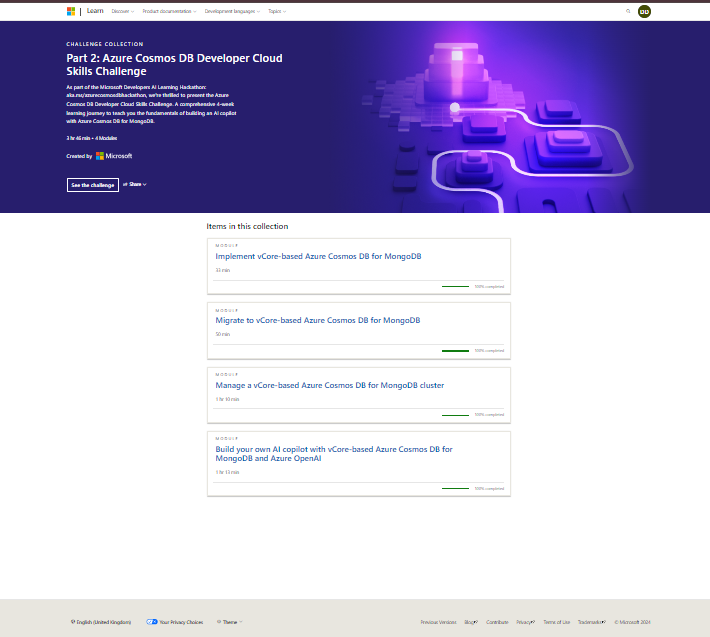Open Previous Versions footer link

point(438,622)
